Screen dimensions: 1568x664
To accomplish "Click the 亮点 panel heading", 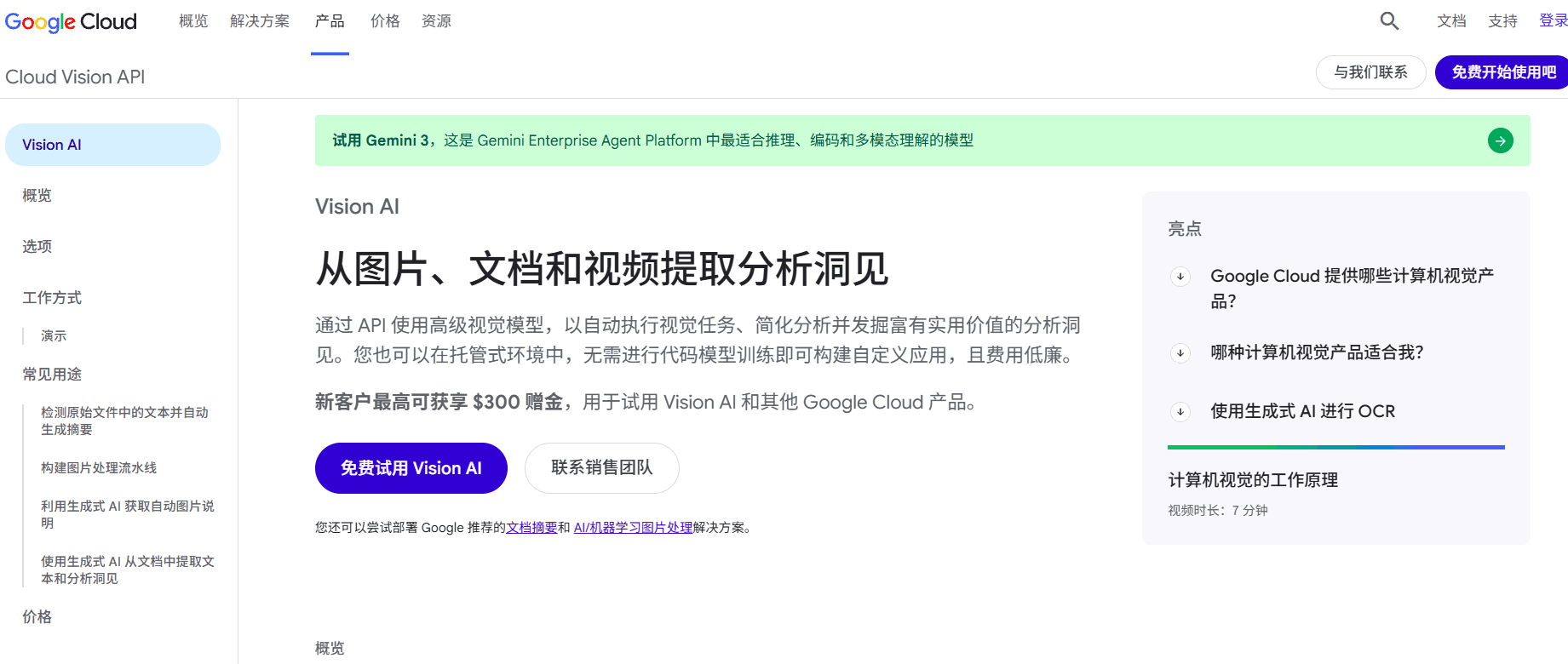I will (1185, 228).
